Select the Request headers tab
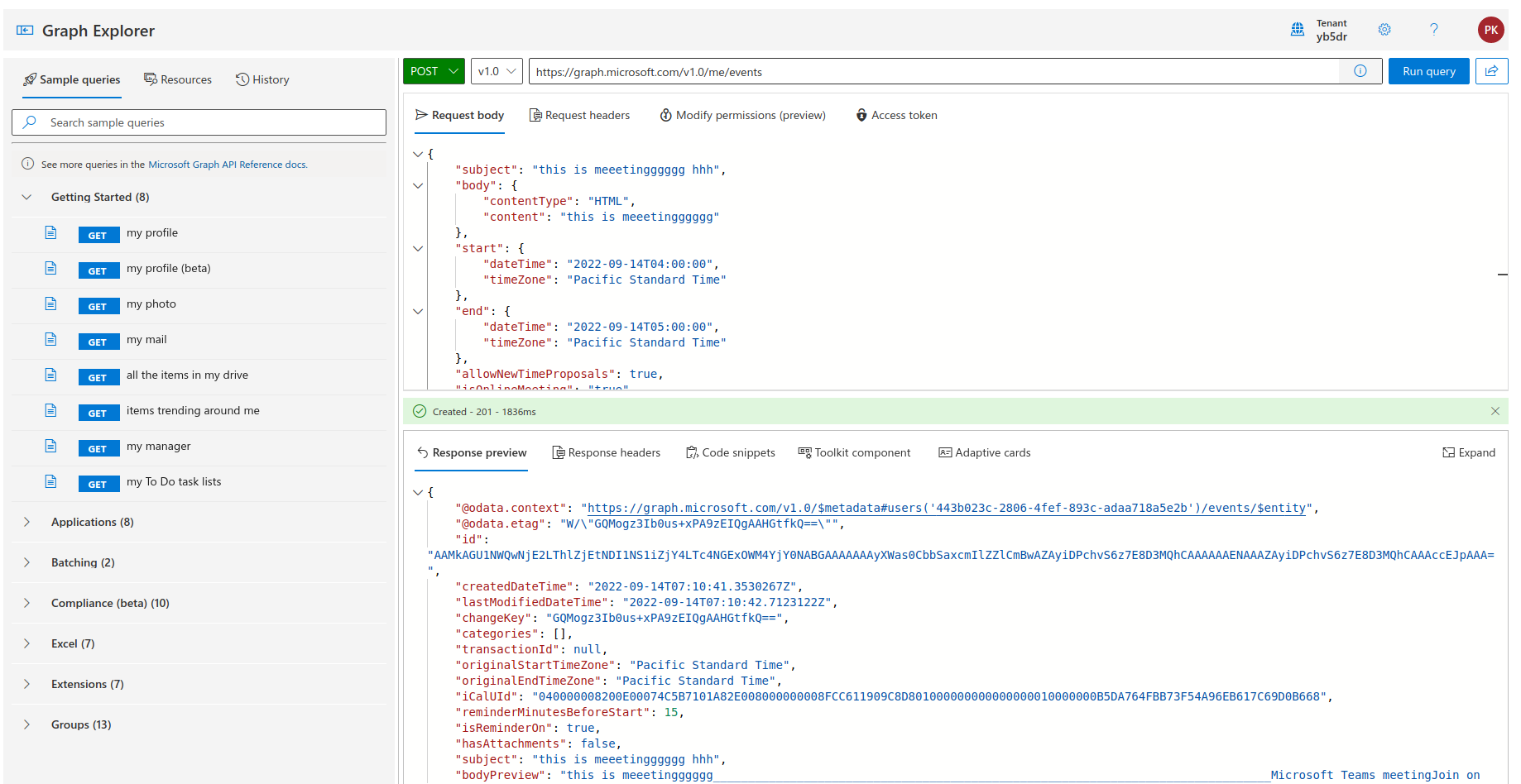 click(x=579, y=115)
